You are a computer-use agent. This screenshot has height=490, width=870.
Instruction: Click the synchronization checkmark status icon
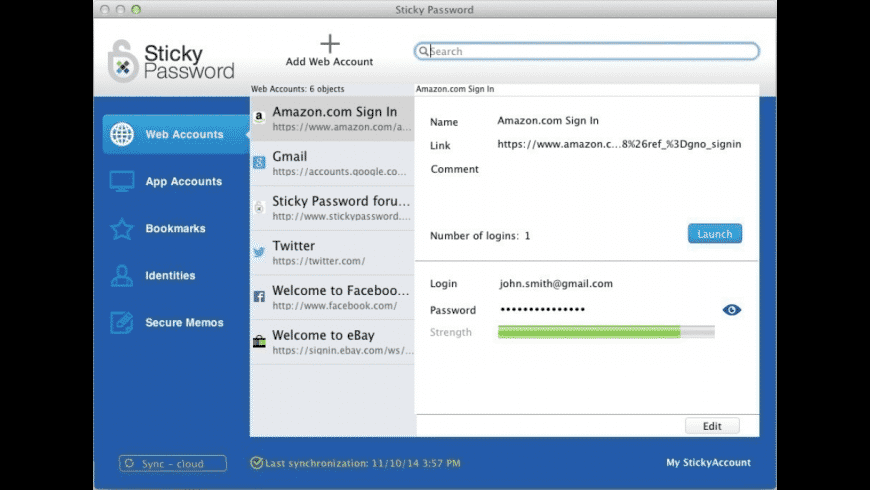(x=256, y=463)
